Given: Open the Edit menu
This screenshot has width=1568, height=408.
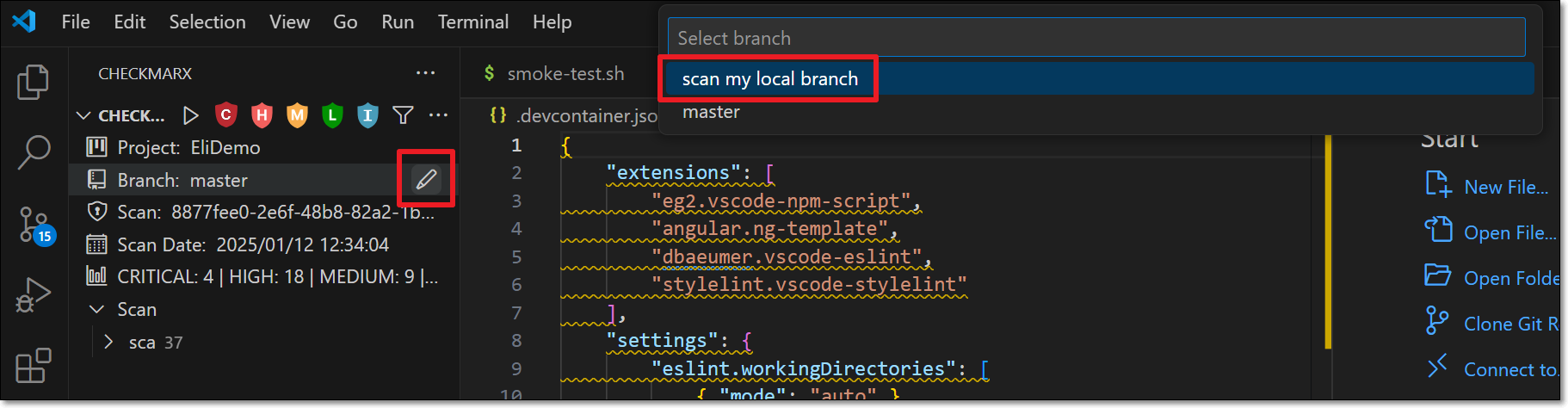Looking at the screenshot, I should (x=130, y=22).
